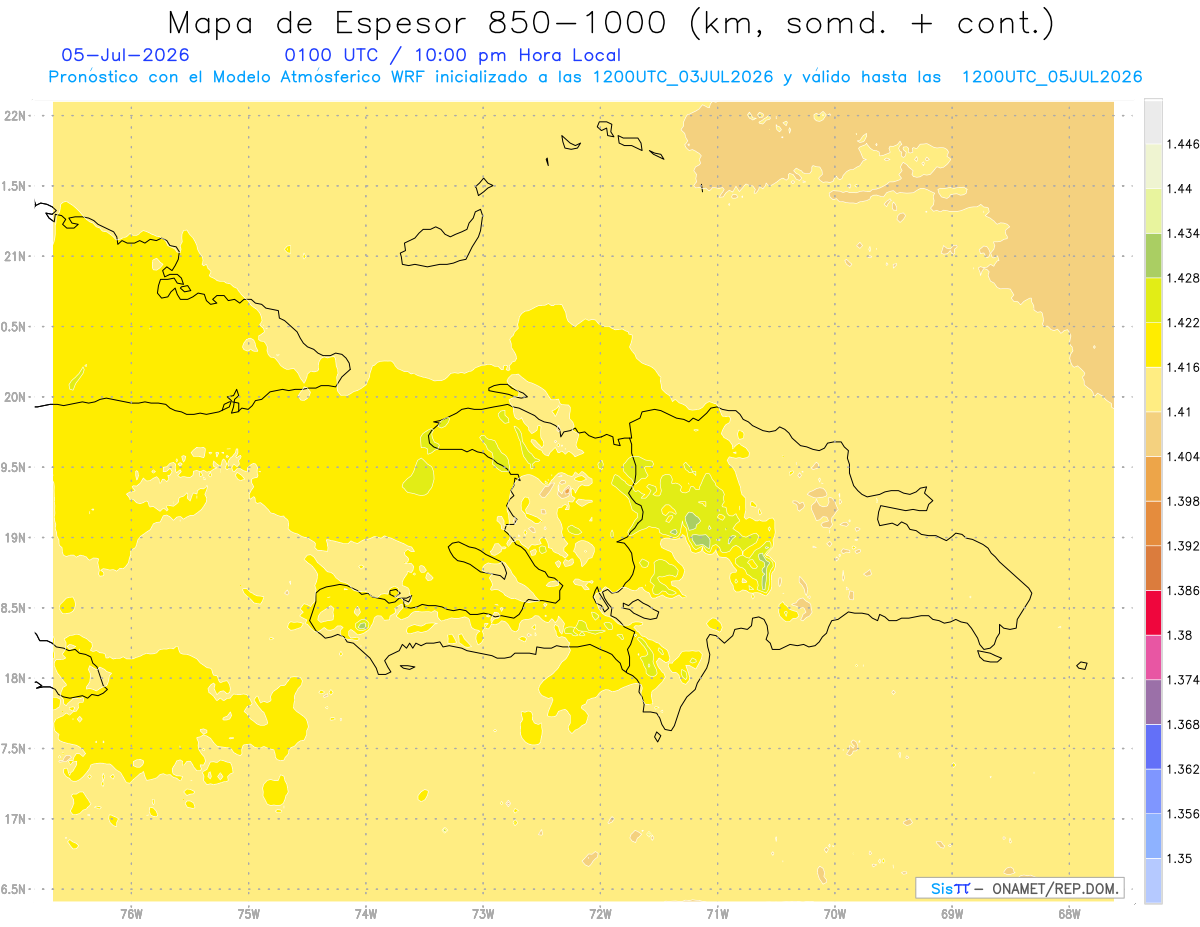This screenshot has height=927, width=1200.
Task: Click the 74W longitude label
Action: (366, 913)
